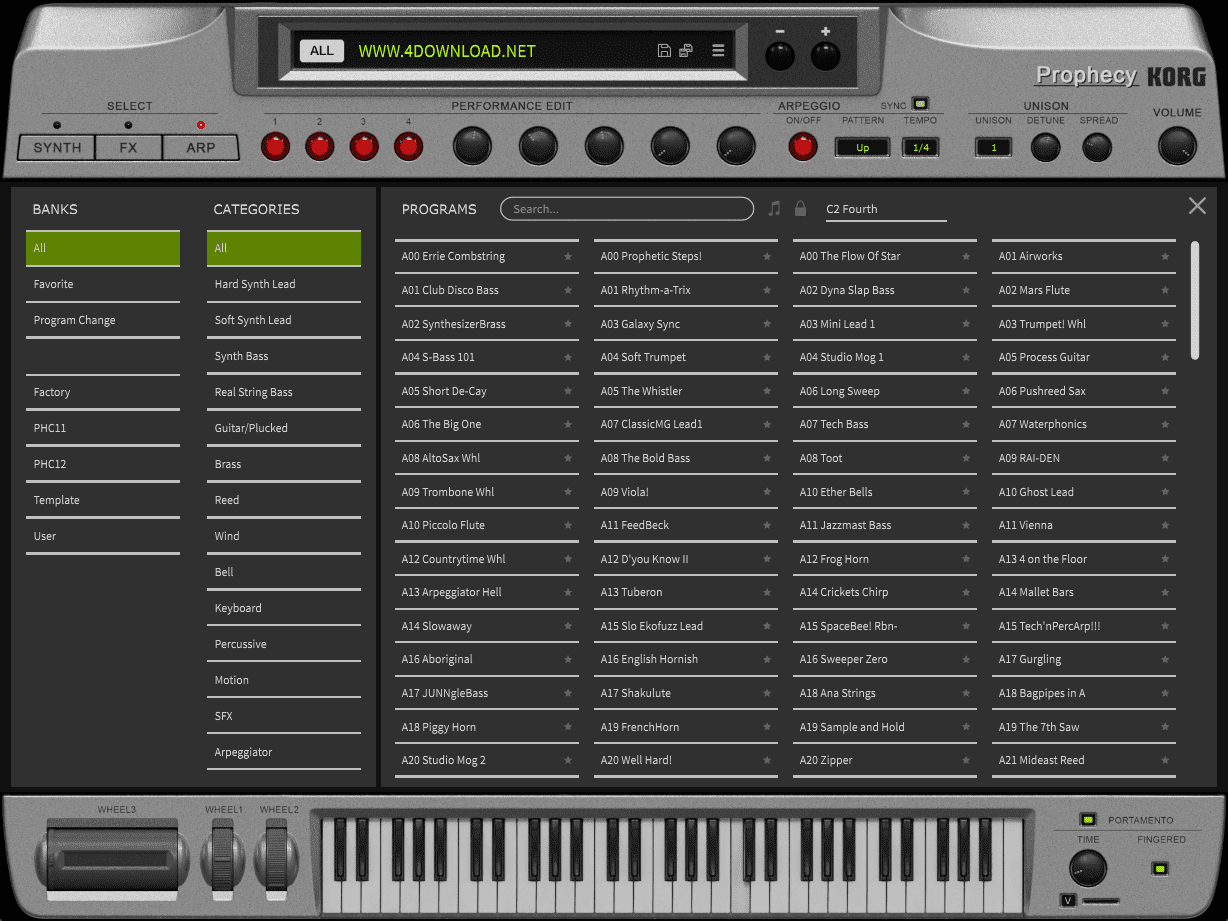The width and height of the screenshot is (1228, 921).
Task: Open the C2 Fourth preview phrase selector
Action: click(886, 210)
